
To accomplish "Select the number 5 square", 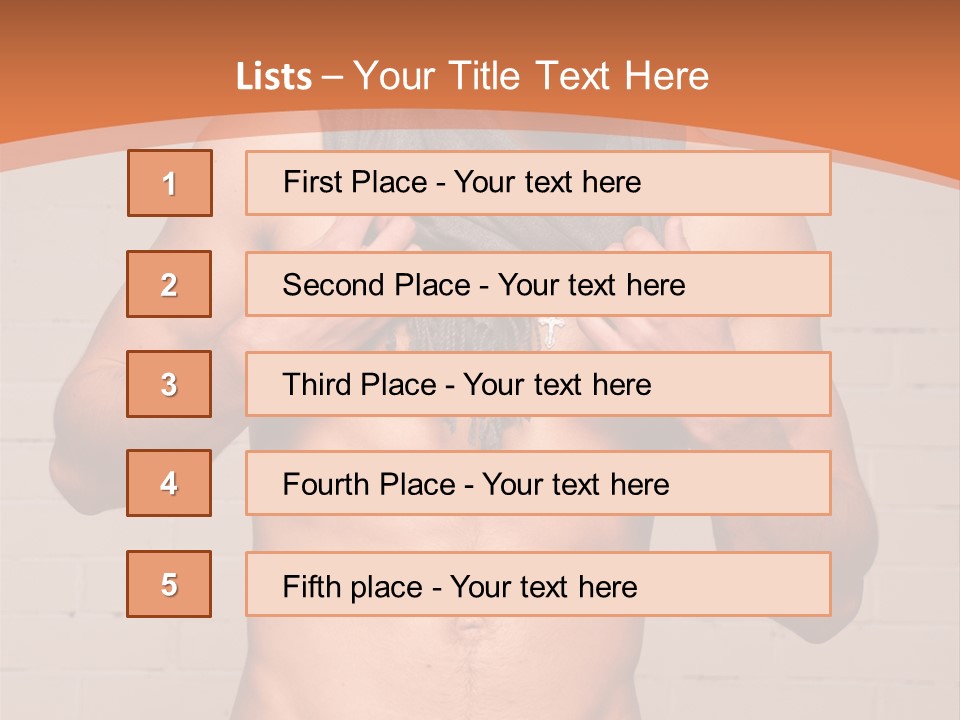I will pos(170,584).
